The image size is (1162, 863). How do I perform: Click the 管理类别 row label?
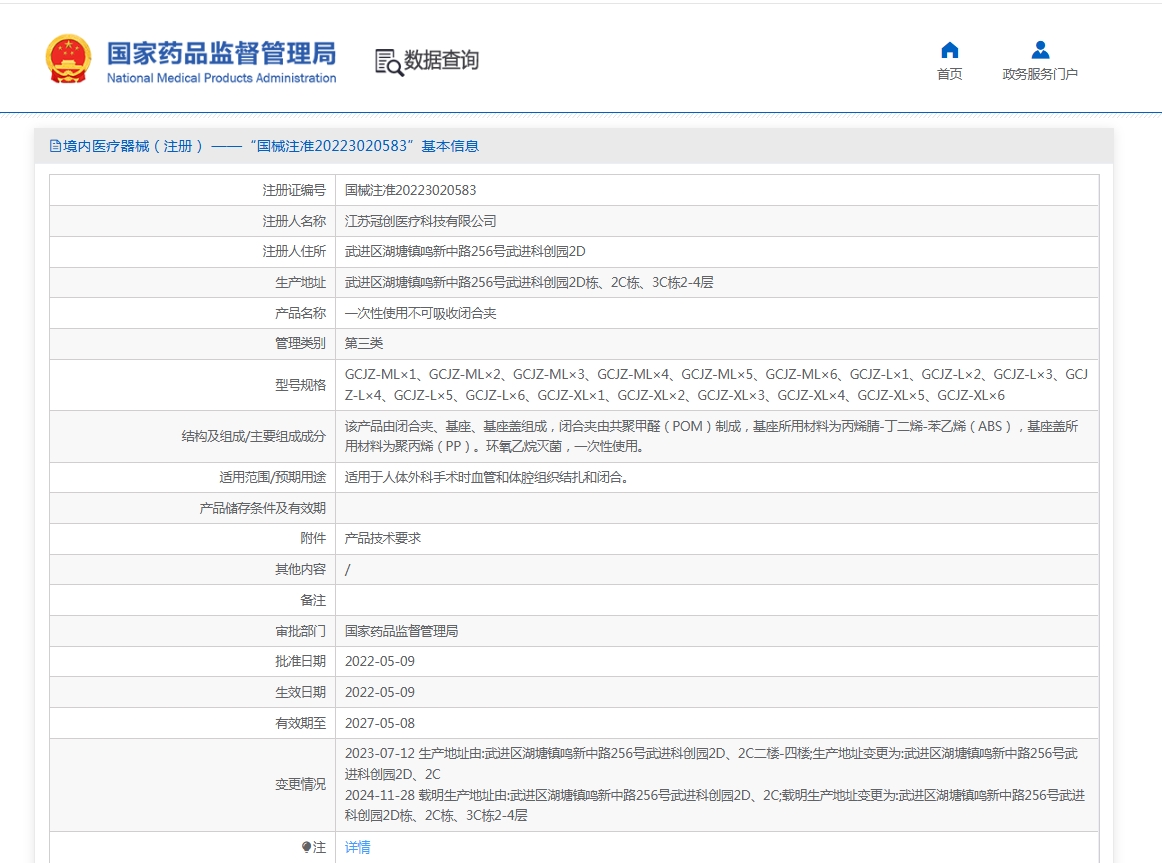[300, 344]
